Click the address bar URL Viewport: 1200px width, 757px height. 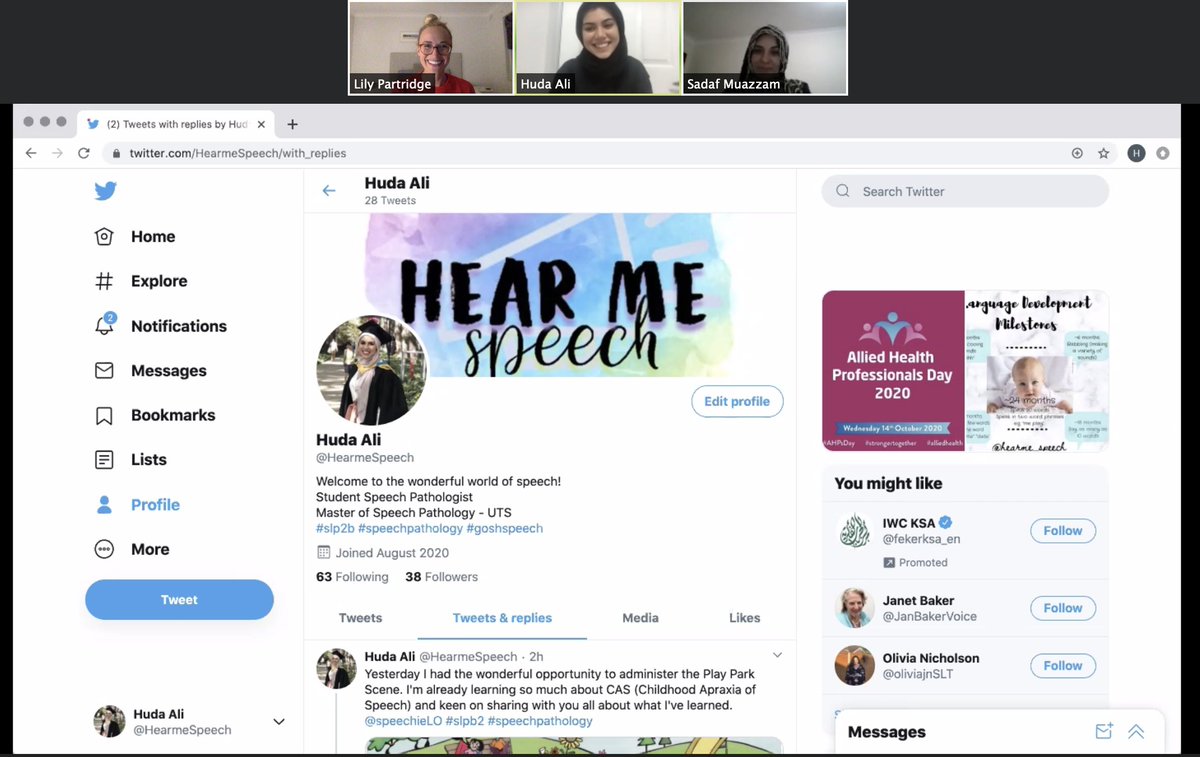click(237, 153)
